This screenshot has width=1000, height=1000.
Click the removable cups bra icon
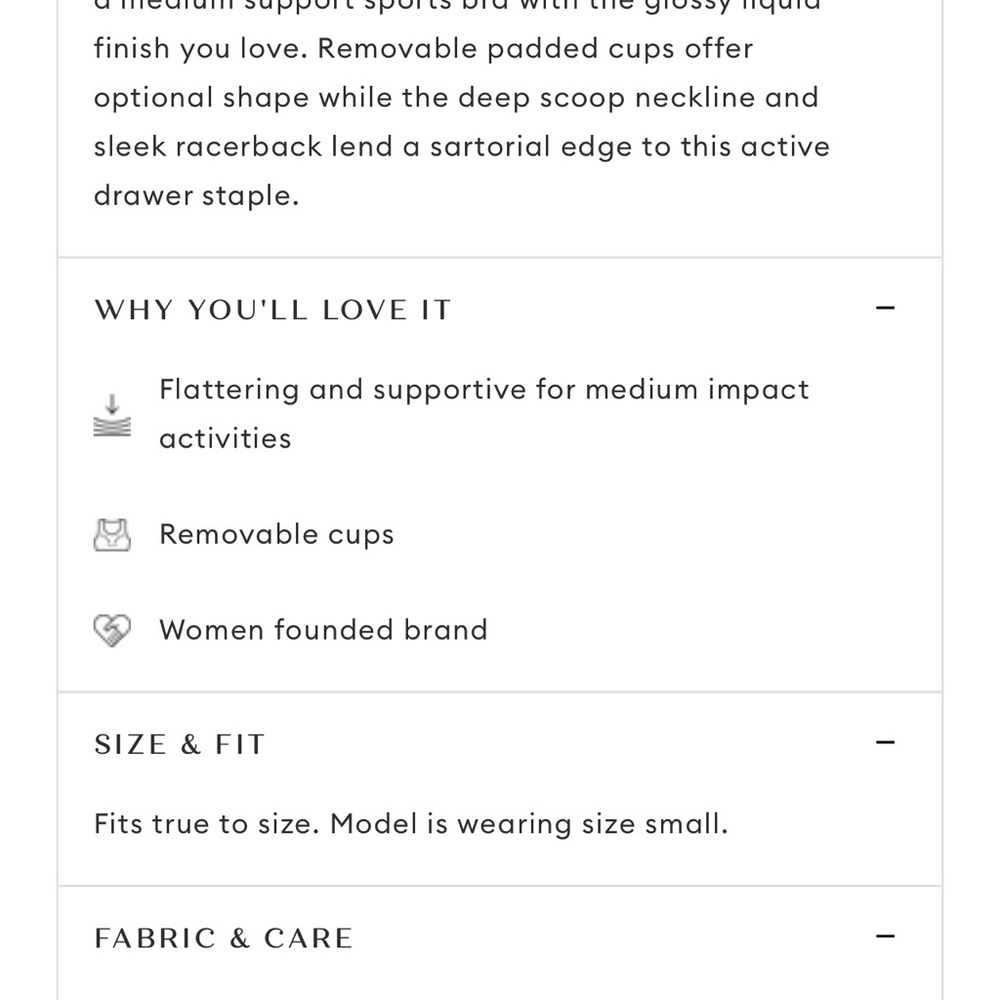[x=112, y=534]
